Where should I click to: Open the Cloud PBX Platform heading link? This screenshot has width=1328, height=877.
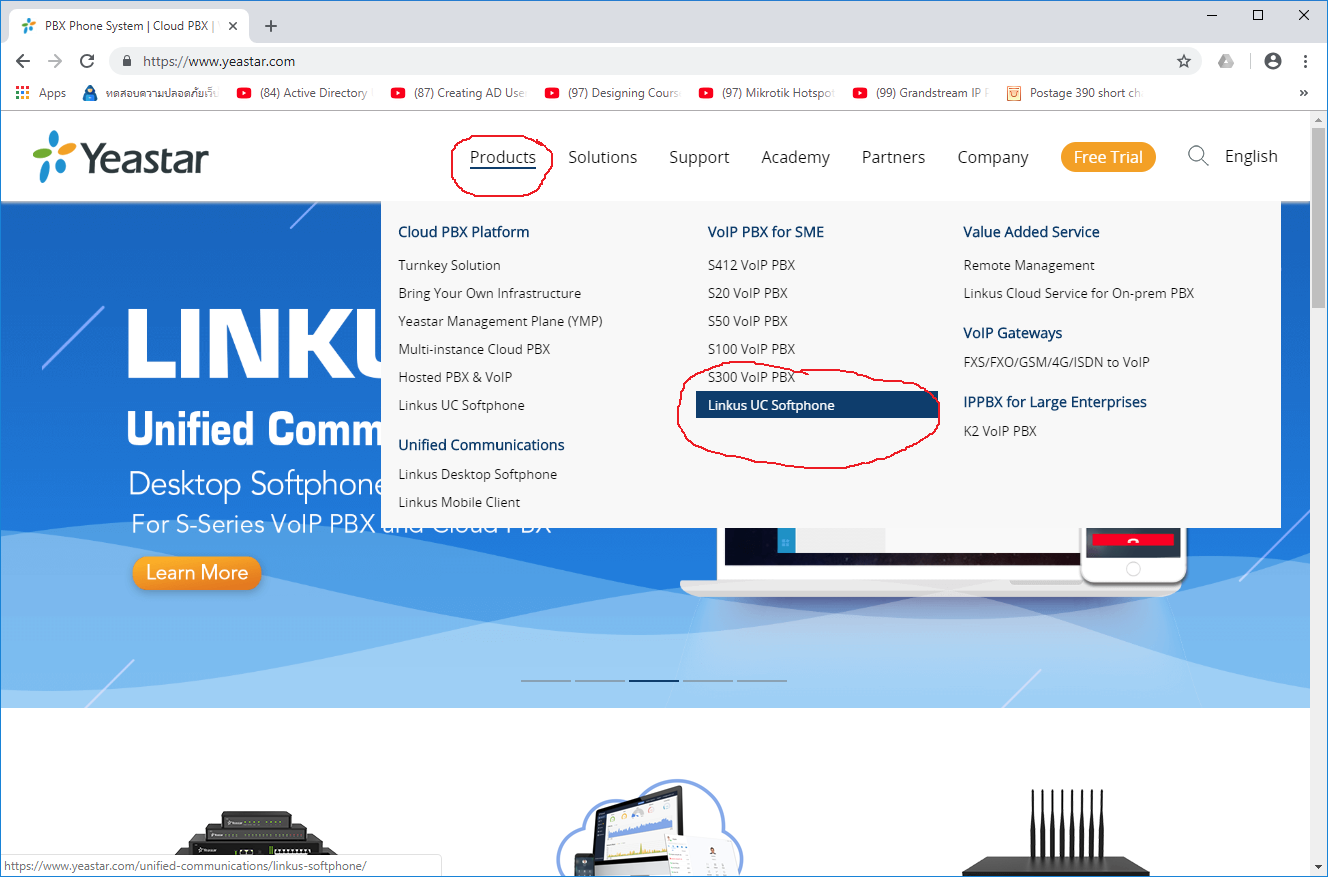pyautogui.click(x=464, y=232)
